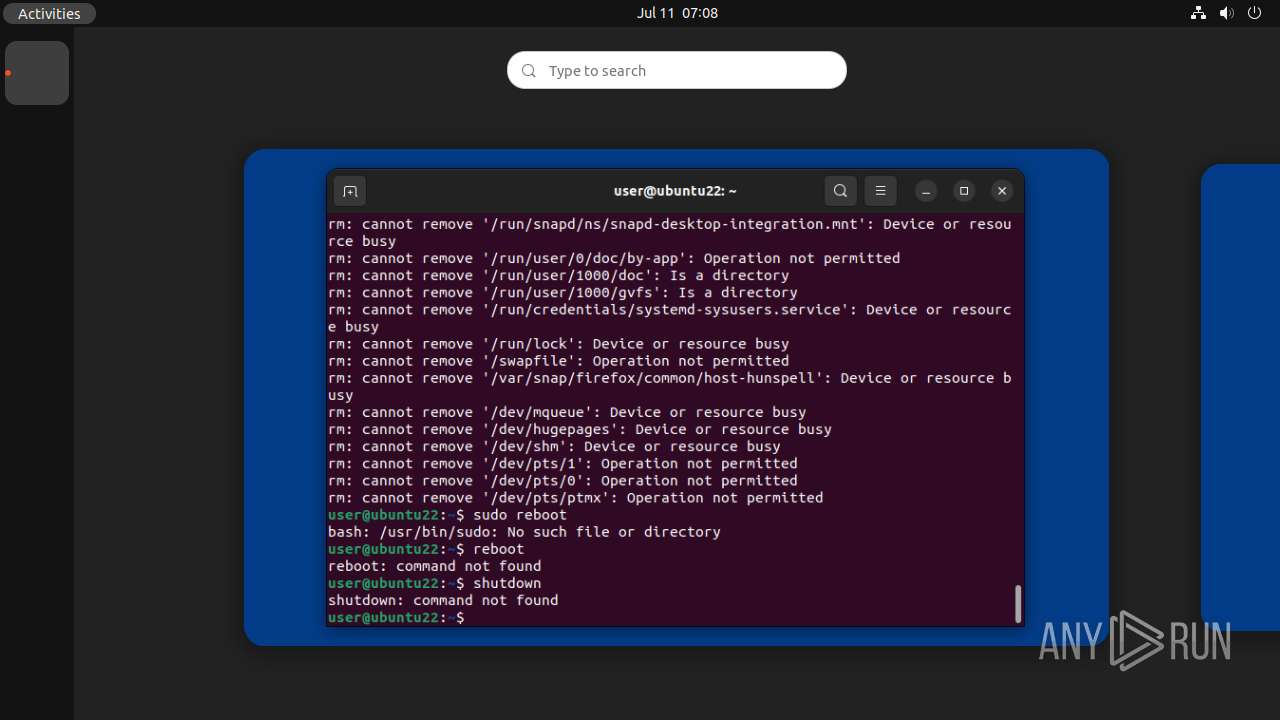
Task: Click the search magnifier icon in overview
Action: click(x=529, y=70)
